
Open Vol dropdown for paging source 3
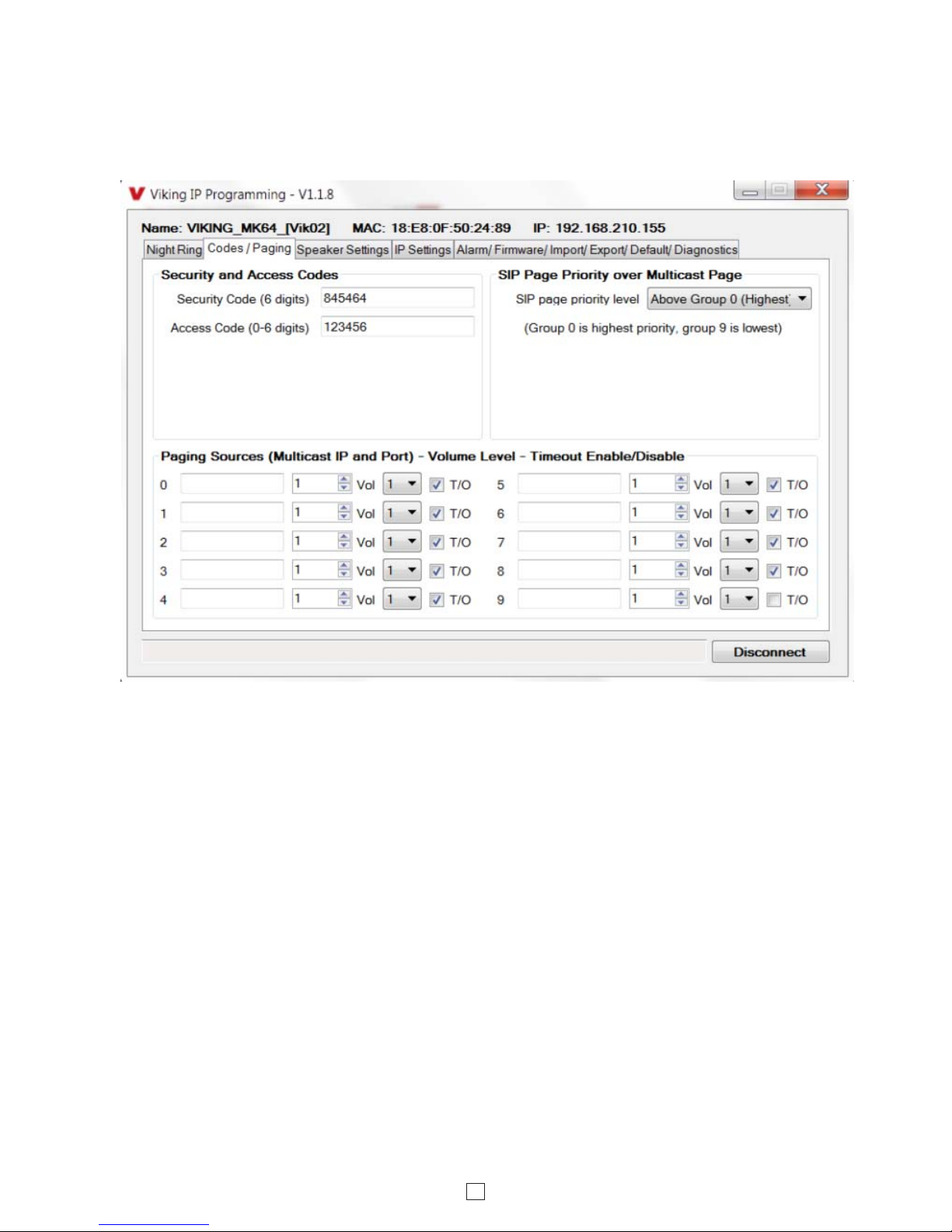402,571
